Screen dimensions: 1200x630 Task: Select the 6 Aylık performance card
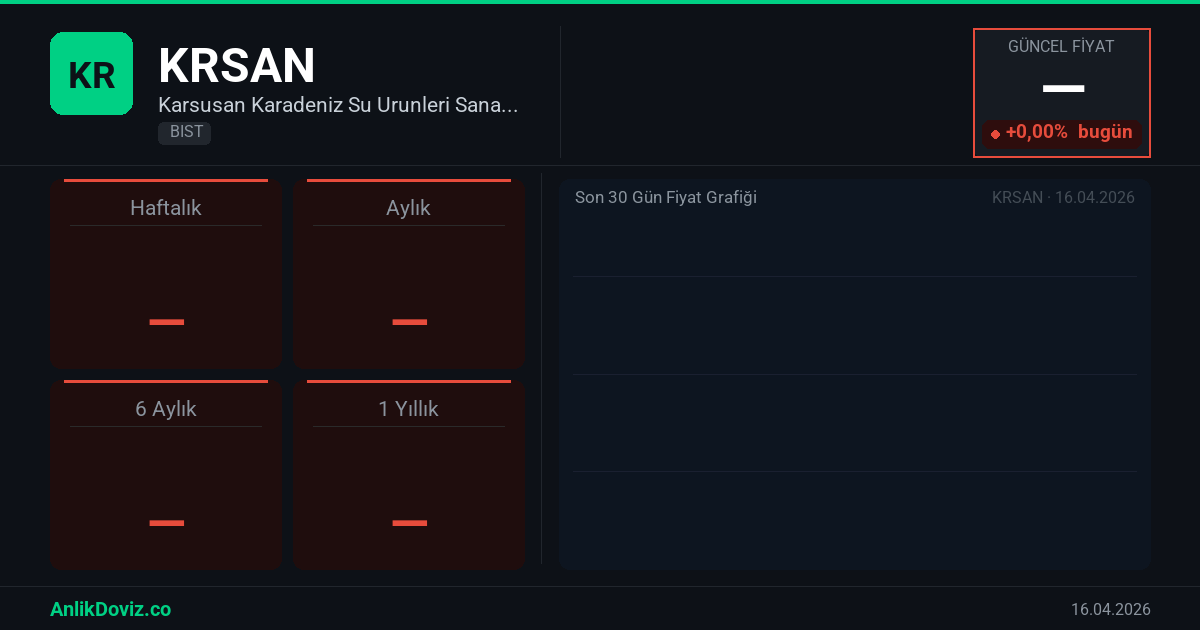tap(166, 476)
